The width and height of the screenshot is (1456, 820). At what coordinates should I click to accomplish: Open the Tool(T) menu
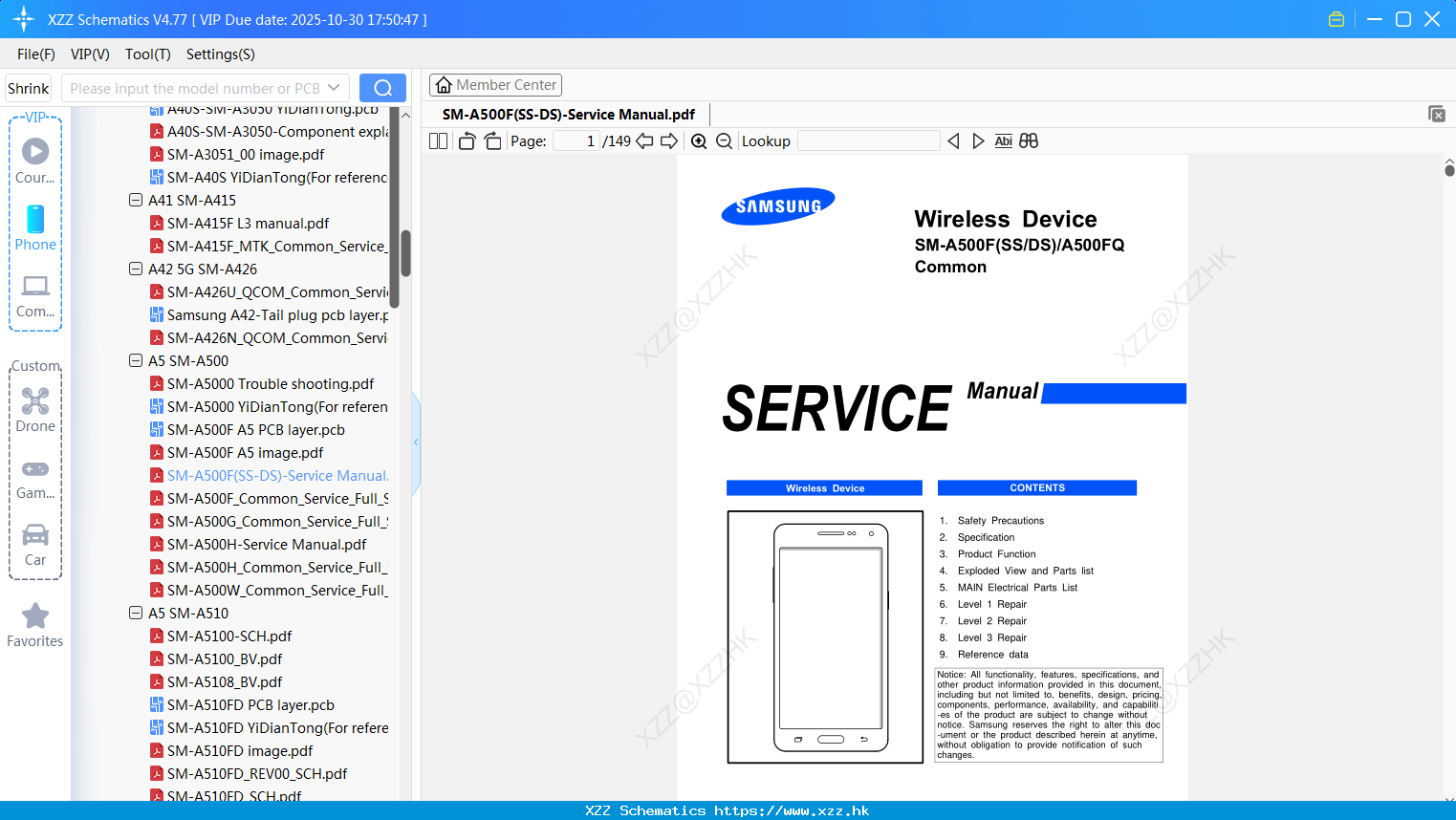(x=148, y=54)
